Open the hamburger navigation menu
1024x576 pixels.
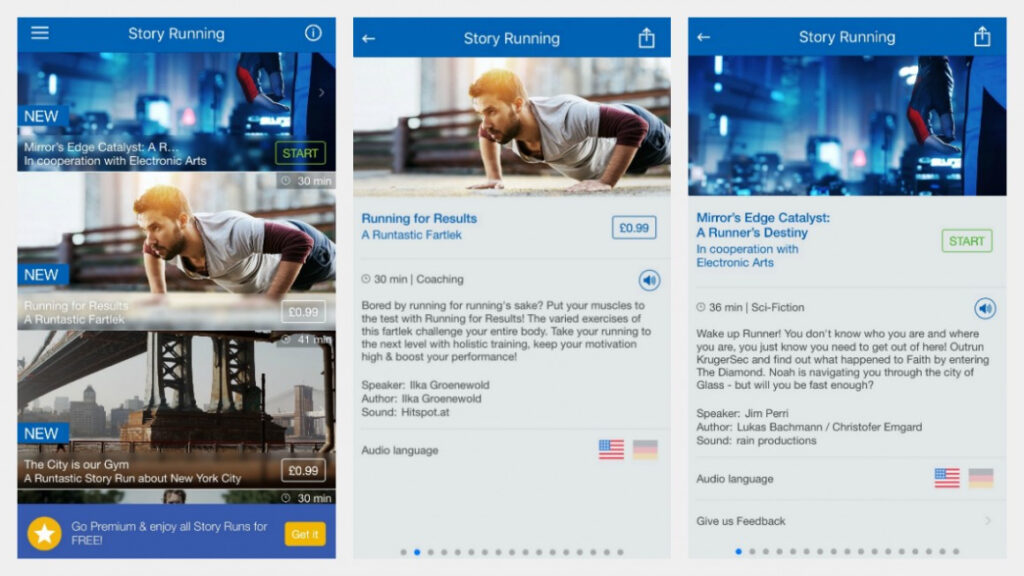tap(39, 33)
